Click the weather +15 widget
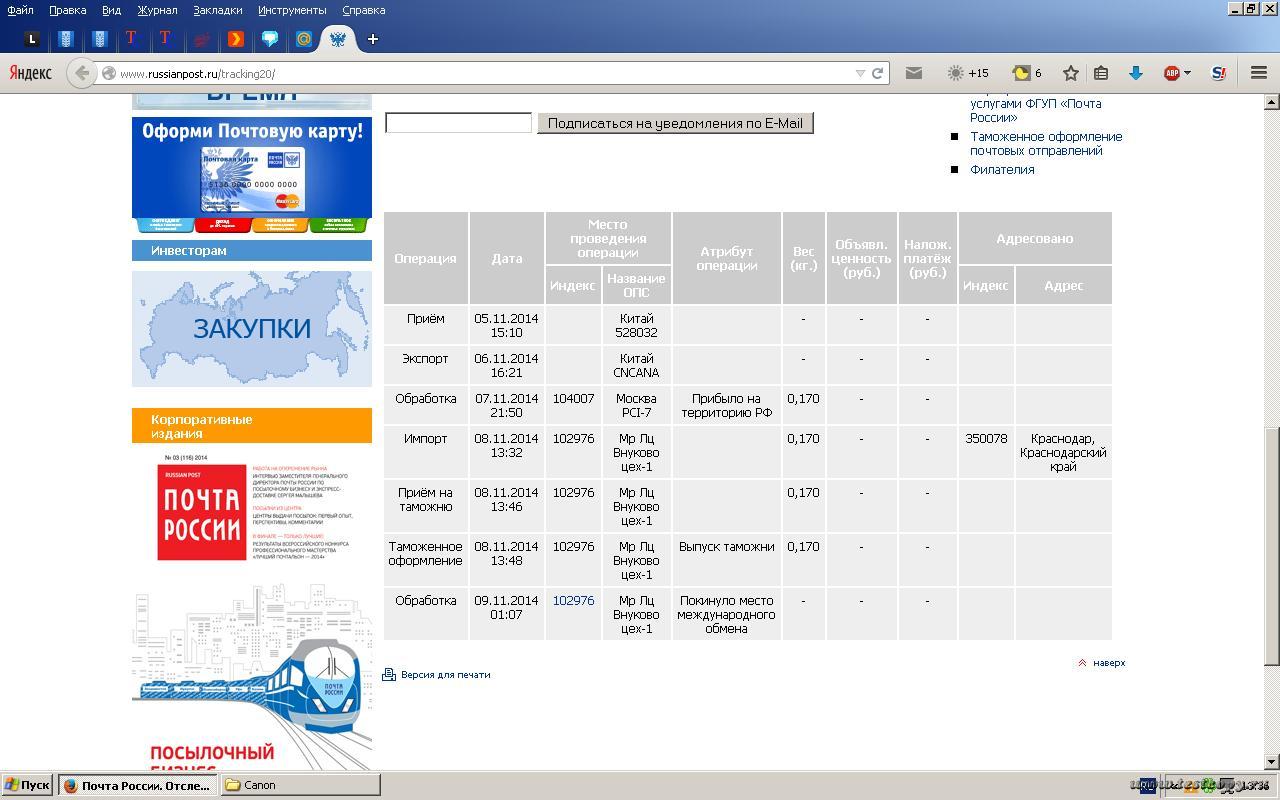The image size is (1280, 800). pos(968,73)
